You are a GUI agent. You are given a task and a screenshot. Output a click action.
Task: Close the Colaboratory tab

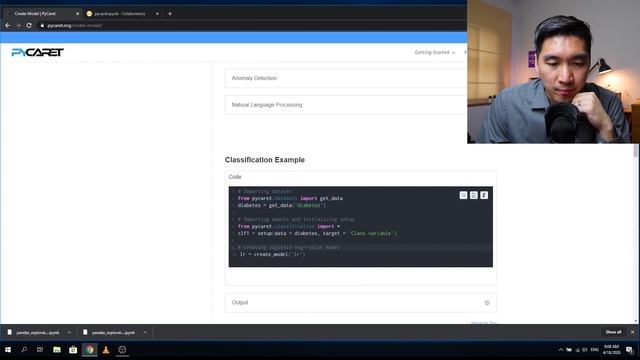coord(157,13)
